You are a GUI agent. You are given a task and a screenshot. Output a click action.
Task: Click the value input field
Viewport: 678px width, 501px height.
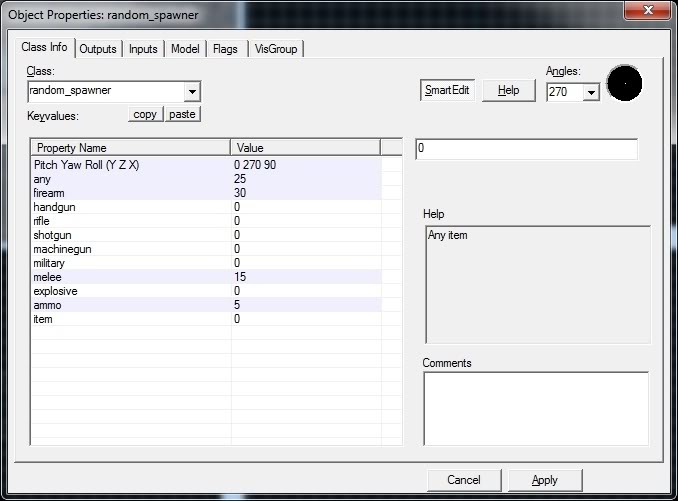526,148
